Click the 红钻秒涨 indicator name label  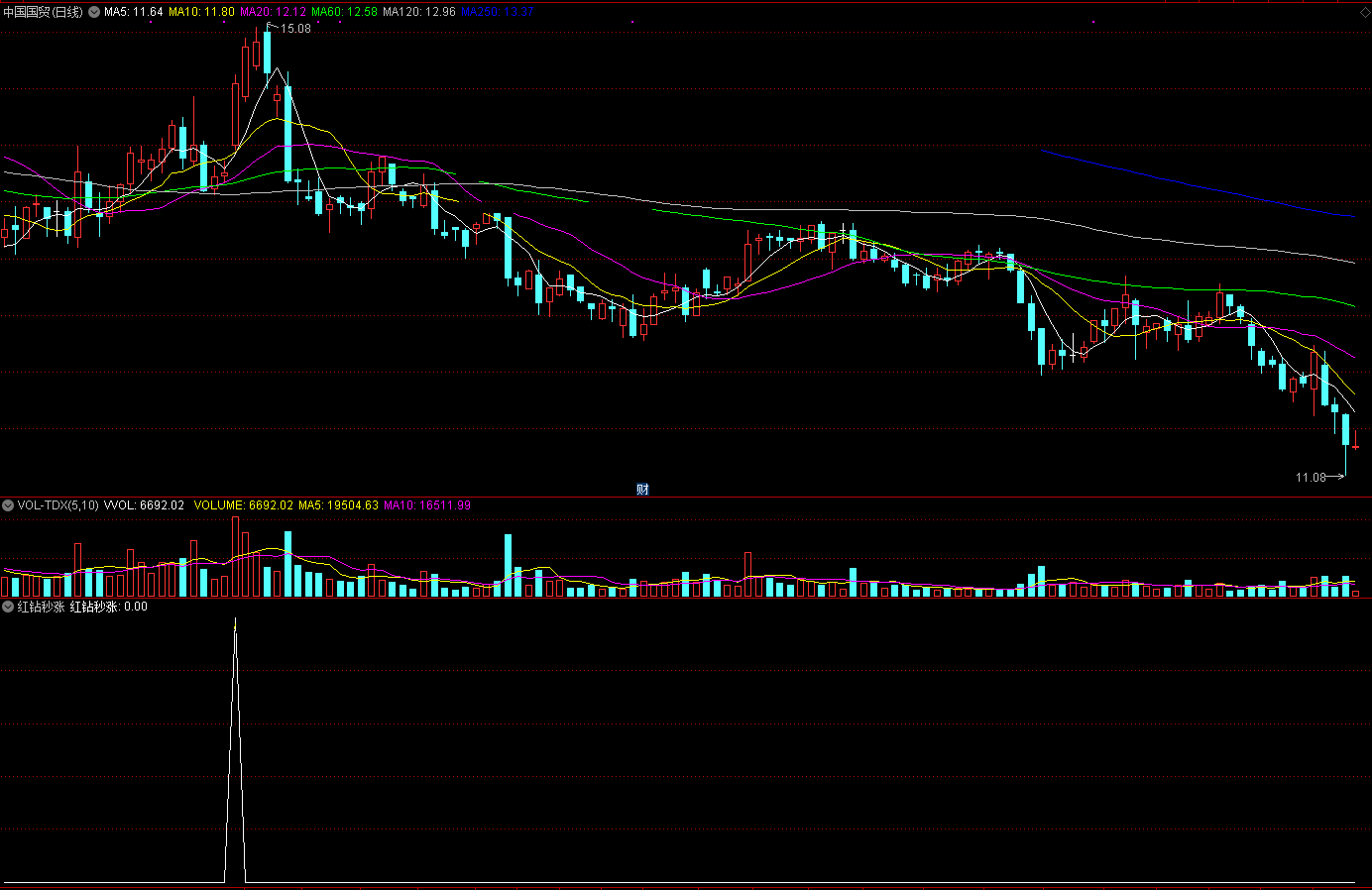41,607
